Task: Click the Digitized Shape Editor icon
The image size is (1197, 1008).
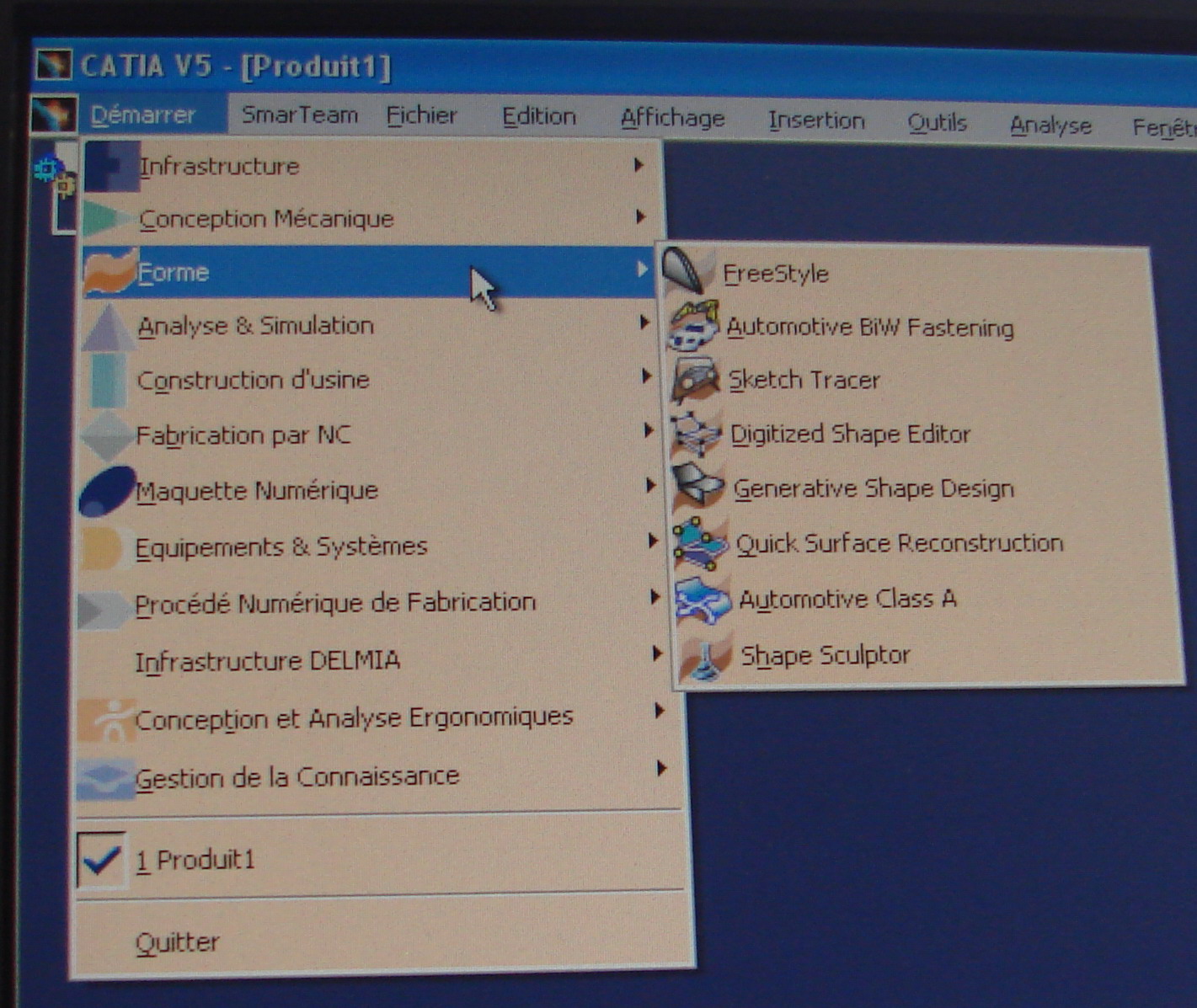Action: tap(697, 435)
